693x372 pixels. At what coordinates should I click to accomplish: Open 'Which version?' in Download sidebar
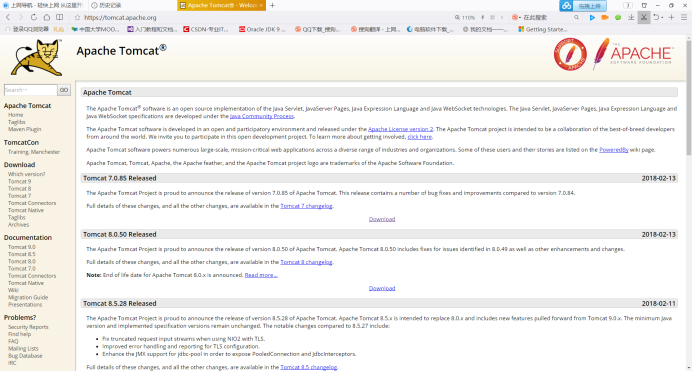[27, 174]
